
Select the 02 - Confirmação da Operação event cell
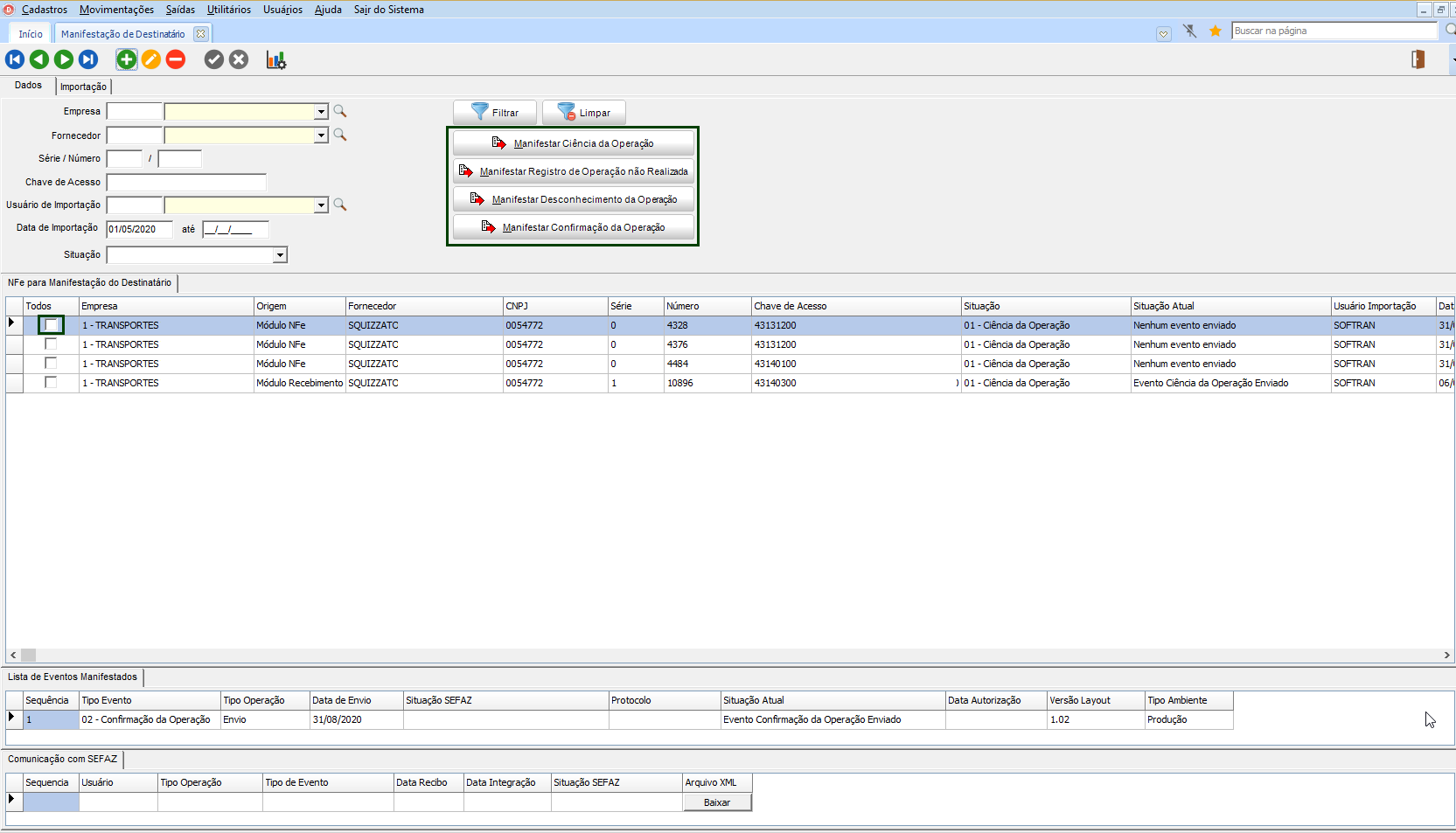click(x=150, y=719)
